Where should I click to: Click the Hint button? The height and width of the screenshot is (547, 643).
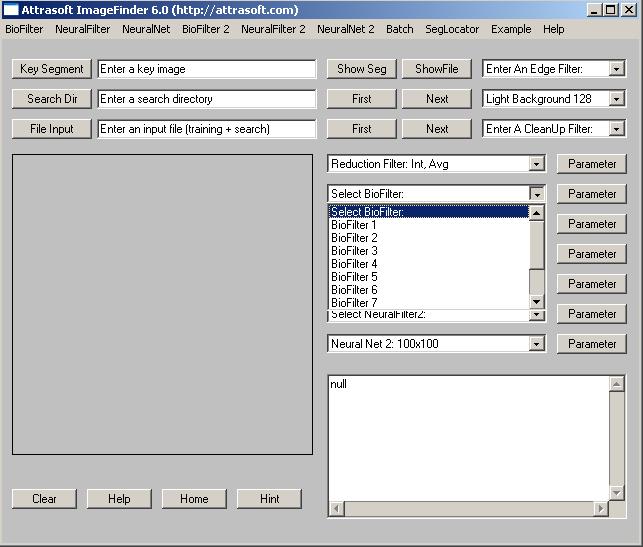pos(270,499)
